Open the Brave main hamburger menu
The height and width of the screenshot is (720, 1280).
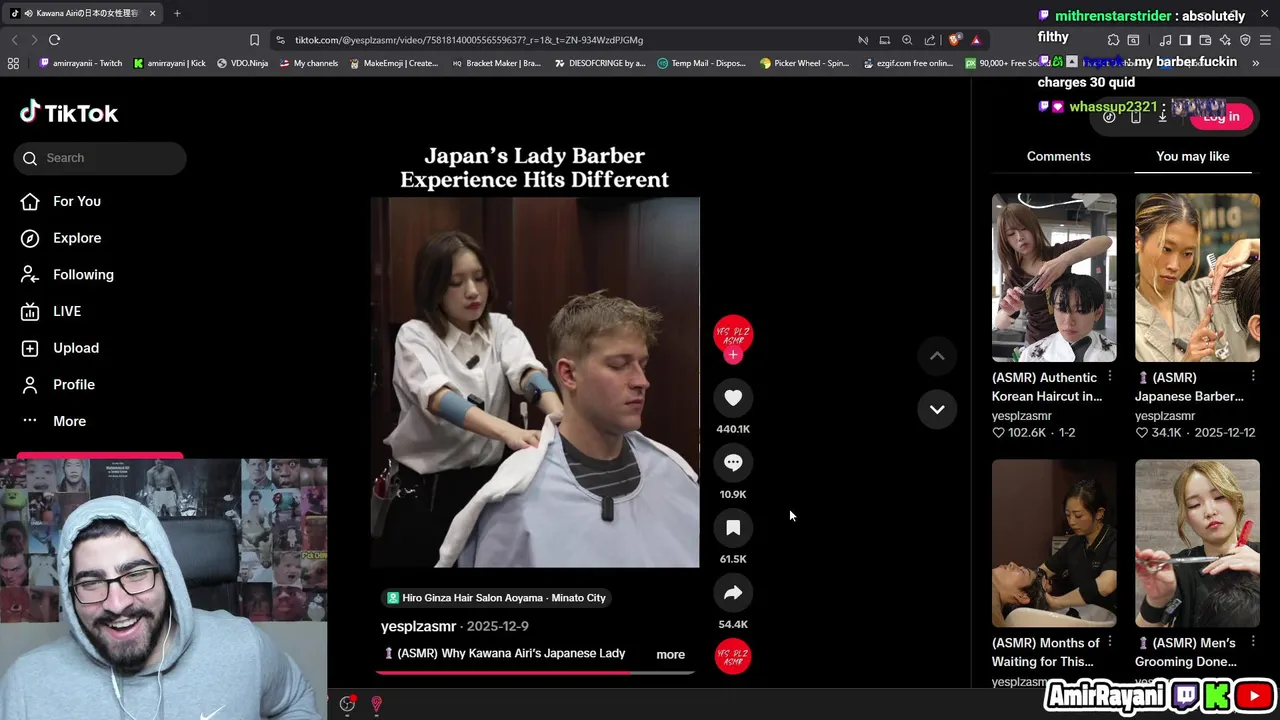[x=1266, y=40]
